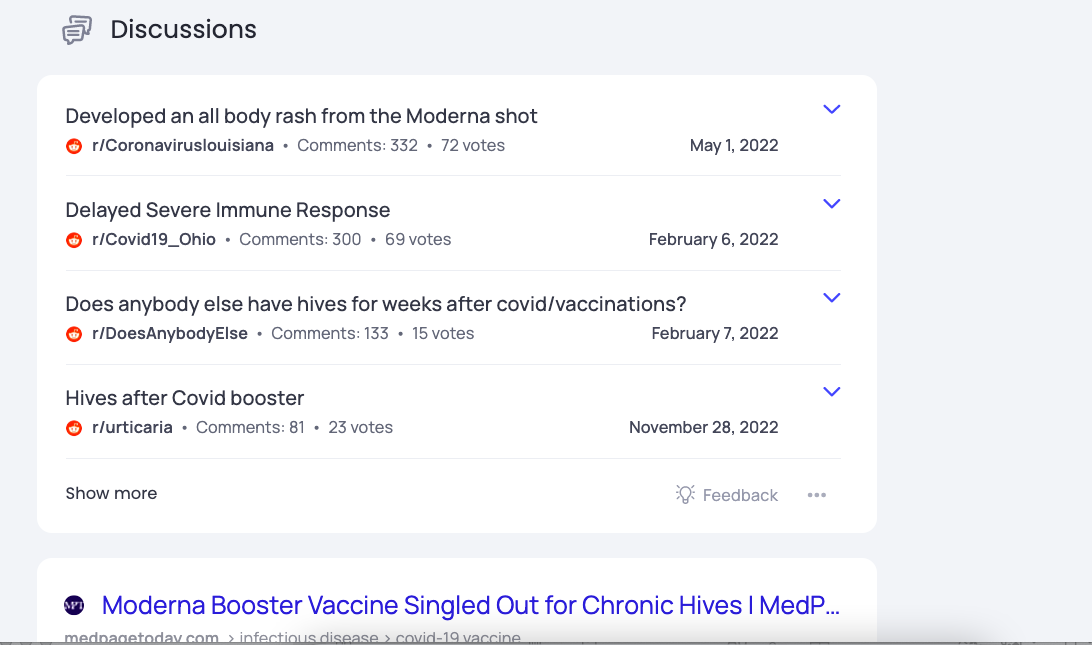Click Reddit icon next to r/urticaria
Screen dimensions: 1092x645
(74, 428)
